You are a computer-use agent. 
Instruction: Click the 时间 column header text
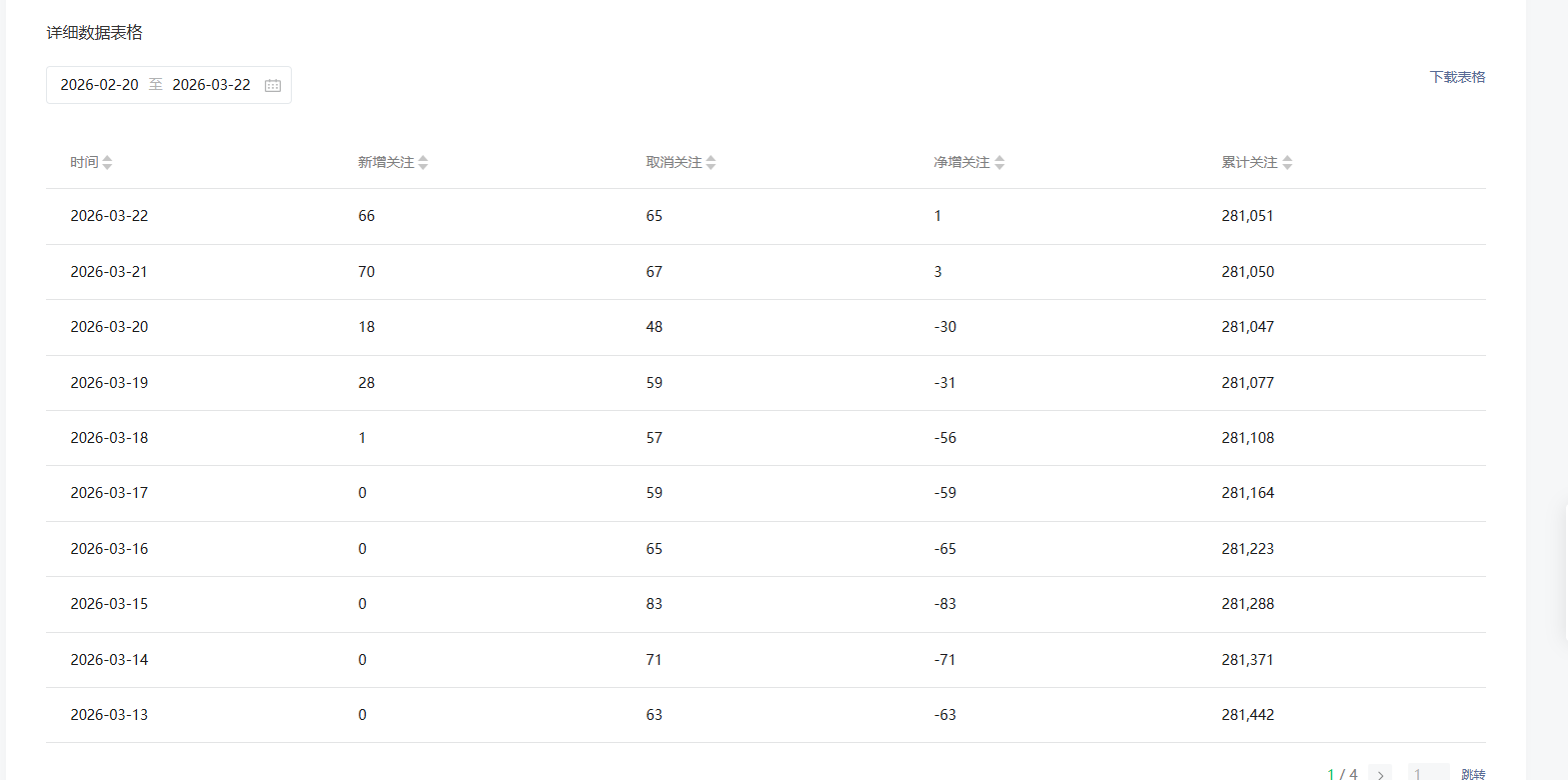[84, 163]
